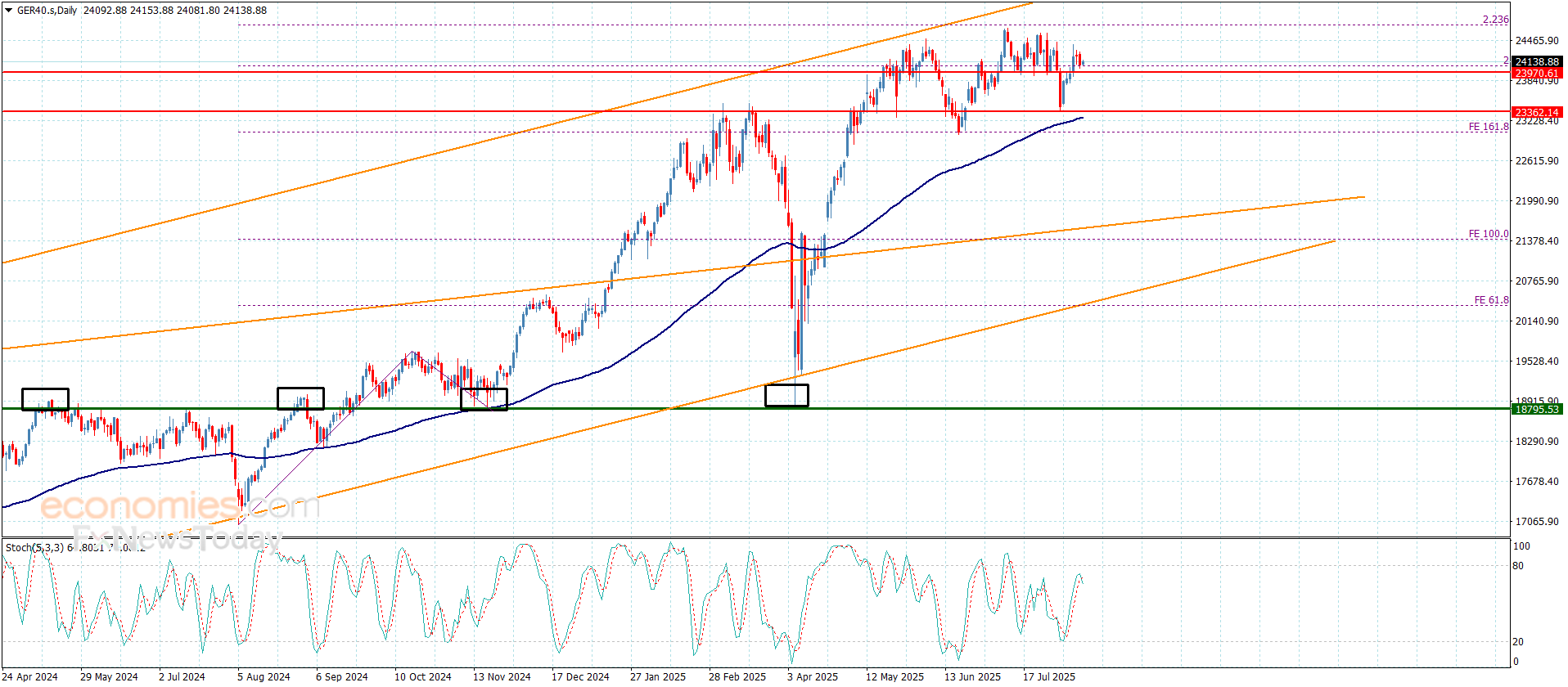Click the red 23362.14 level price tag
This screenshot has height=687, width=1568.
(1537, 113)
